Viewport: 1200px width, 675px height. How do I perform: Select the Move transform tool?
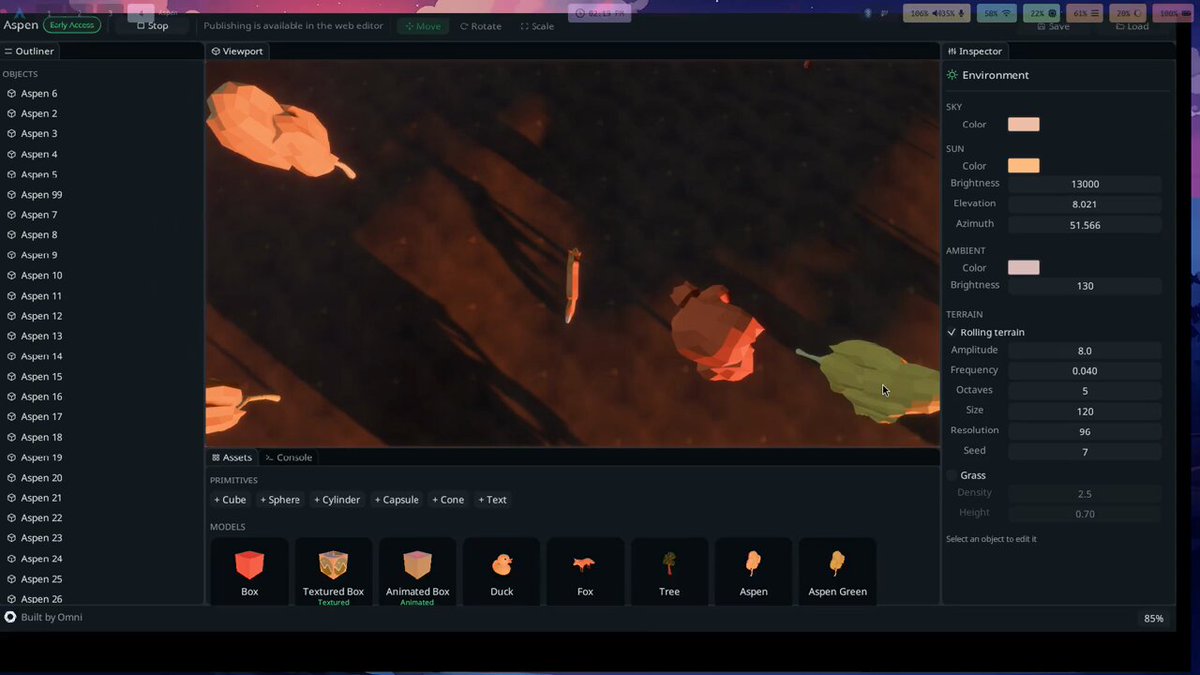coord(423,26)
